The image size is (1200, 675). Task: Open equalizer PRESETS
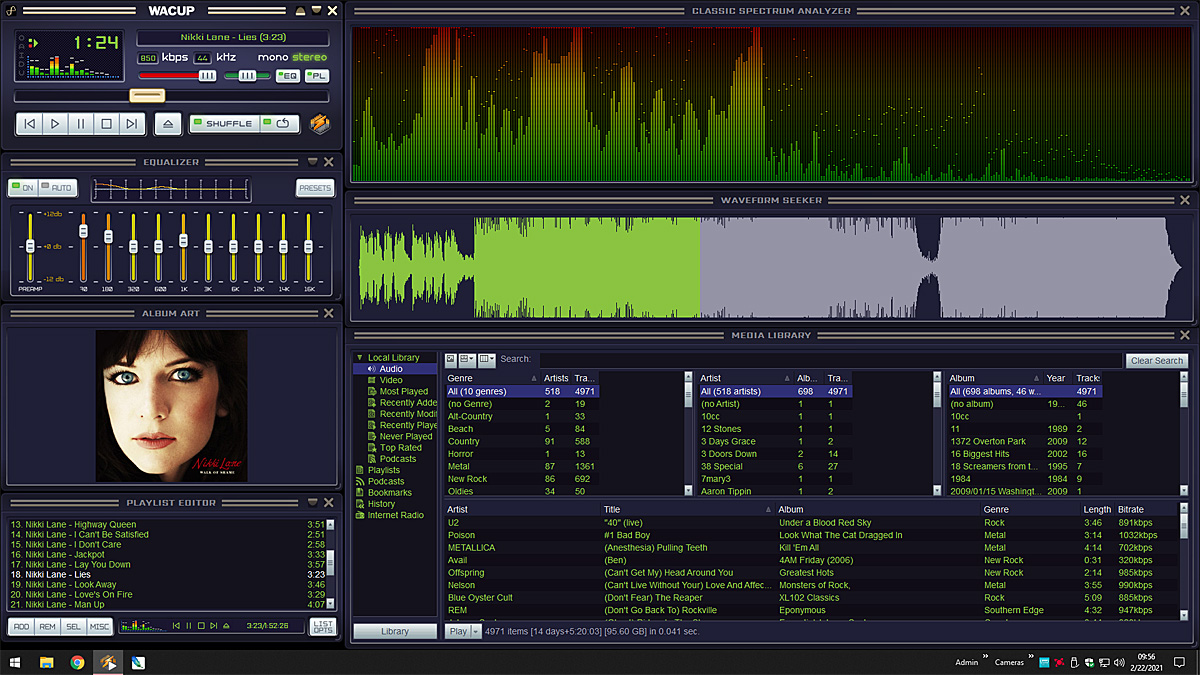click(315, 188)
